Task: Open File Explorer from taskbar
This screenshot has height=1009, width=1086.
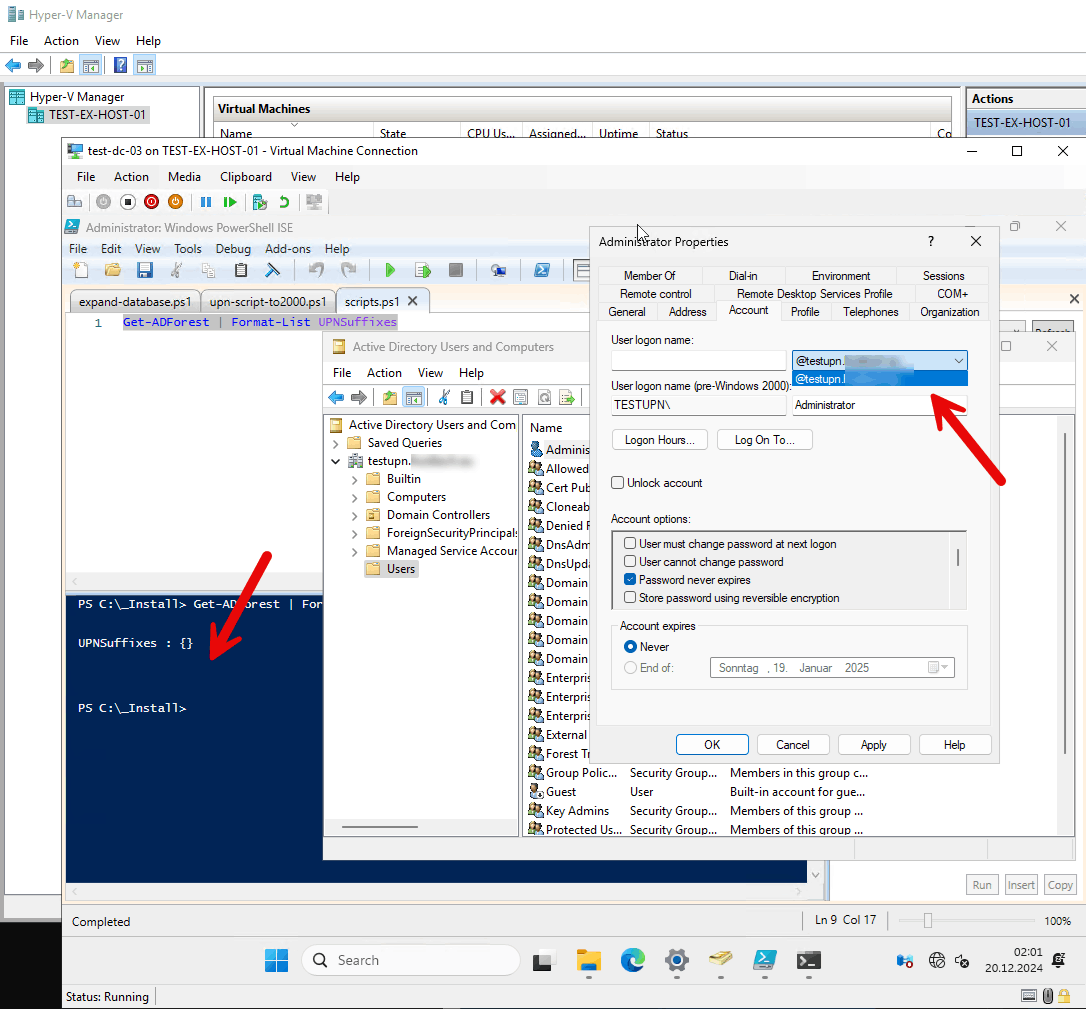Action: (589, 960)
